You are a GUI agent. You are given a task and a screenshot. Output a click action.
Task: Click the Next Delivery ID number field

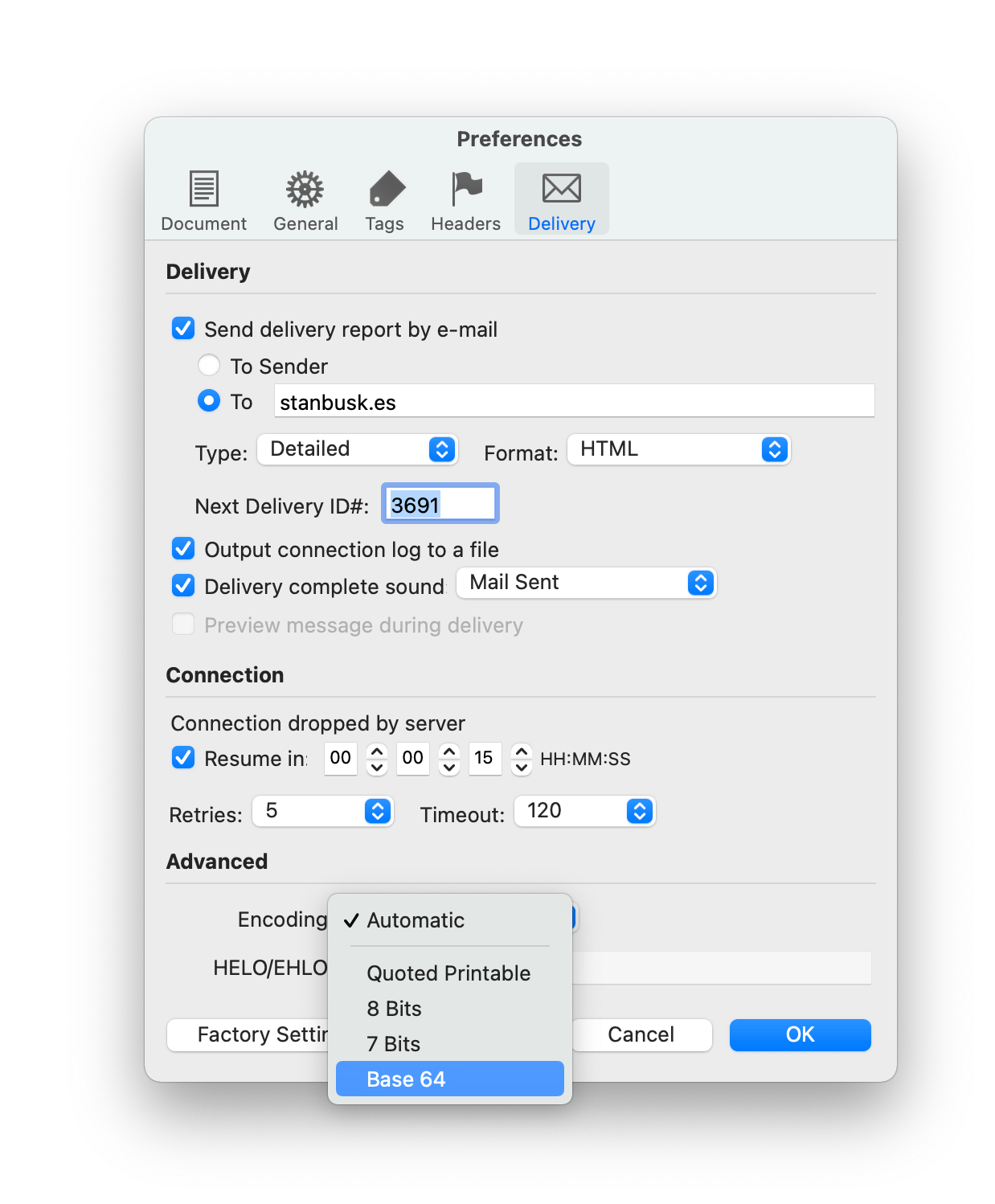(x=440, y=503)
